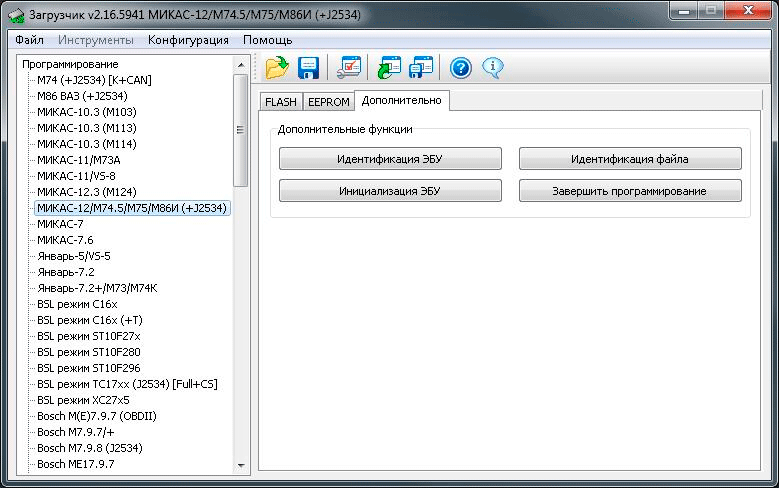Click the save window configuration icon
The height and width of the screenshot is (488, 779).
coord(421,68)
